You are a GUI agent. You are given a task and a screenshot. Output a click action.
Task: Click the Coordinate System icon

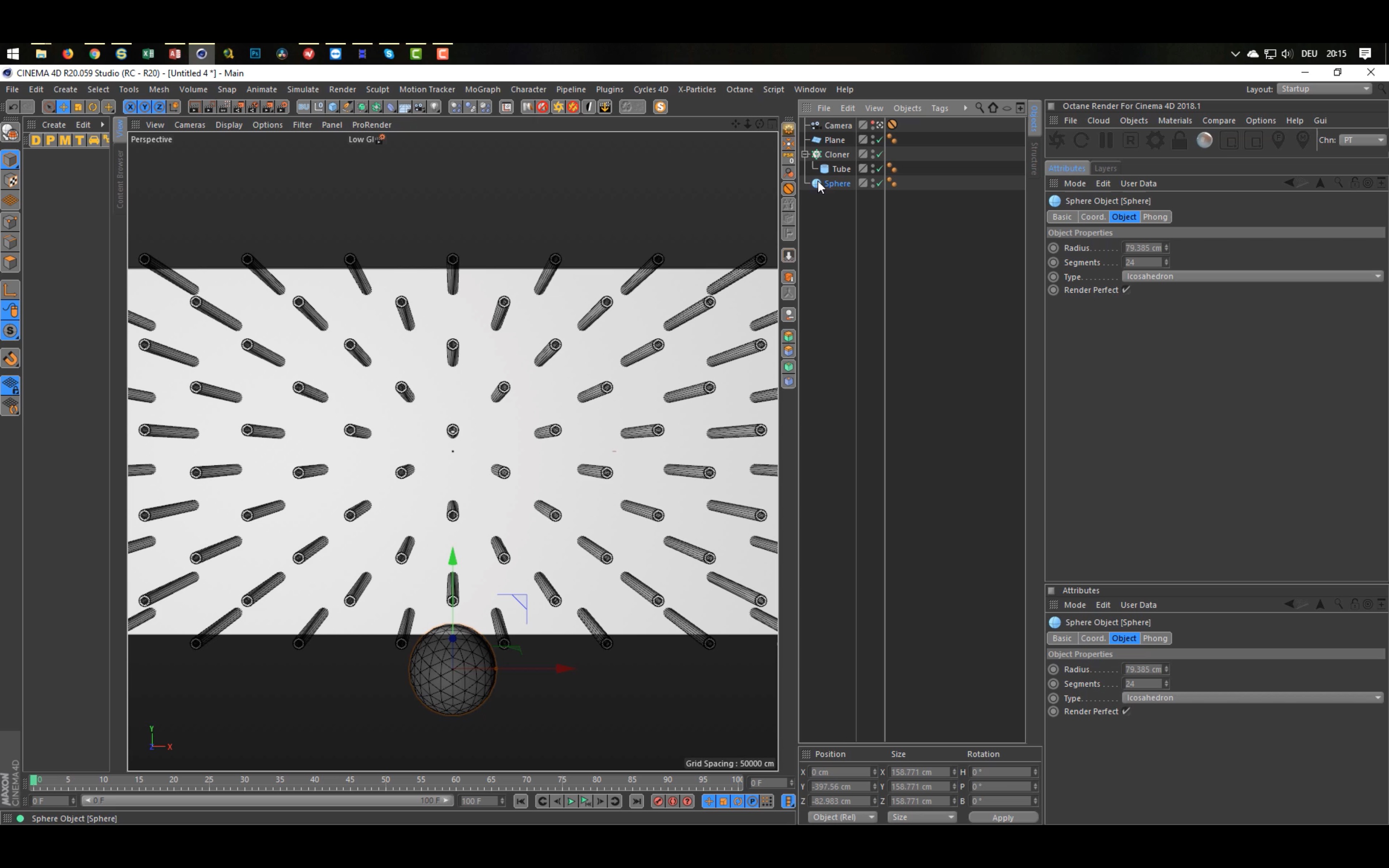[x=174, y=107]
